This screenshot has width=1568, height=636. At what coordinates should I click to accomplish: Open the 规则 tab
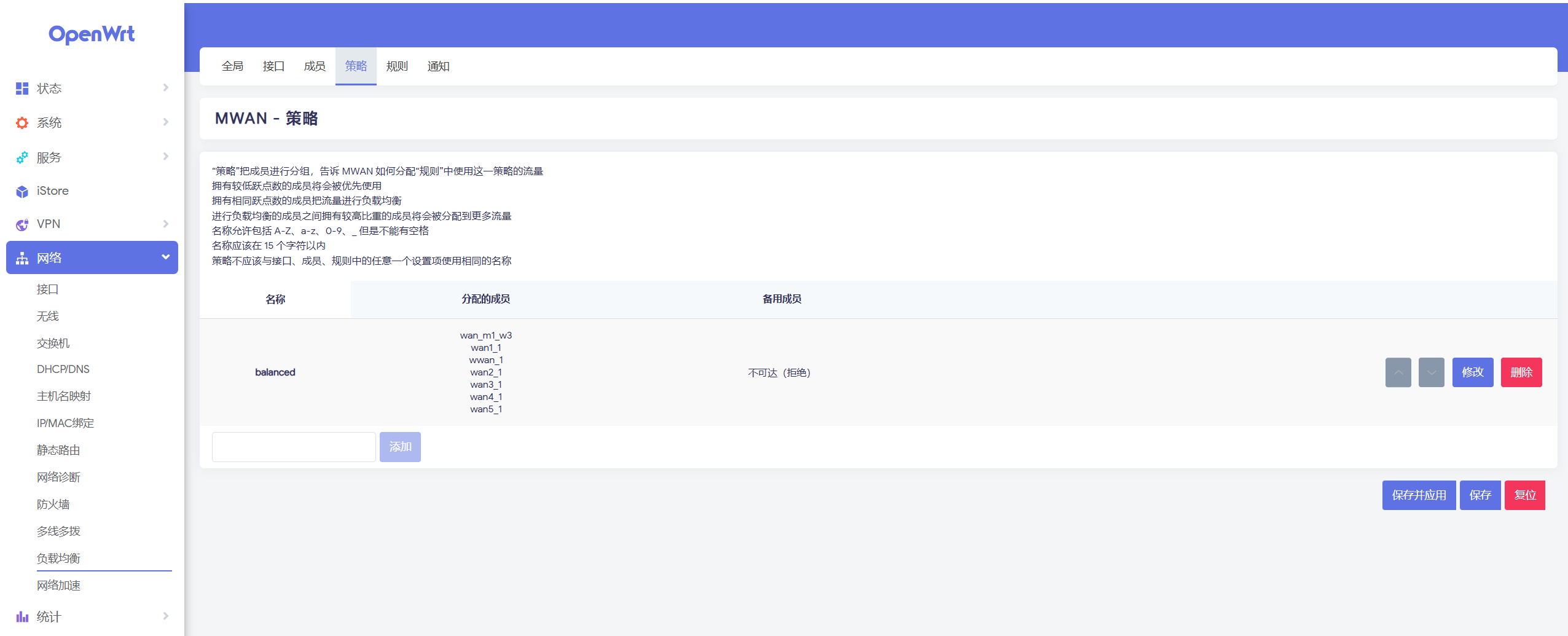[397, 66]
